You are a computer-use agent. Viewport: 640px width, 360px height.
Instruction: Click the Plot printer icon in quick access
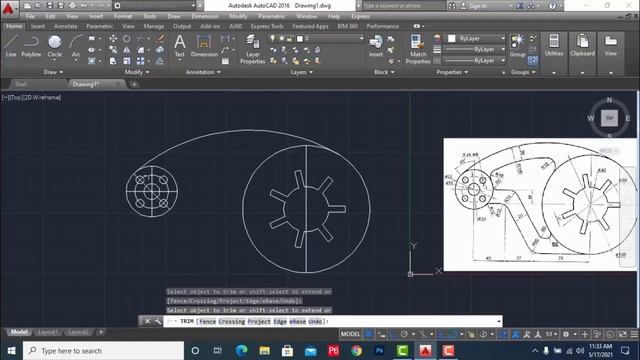(72, 5)
